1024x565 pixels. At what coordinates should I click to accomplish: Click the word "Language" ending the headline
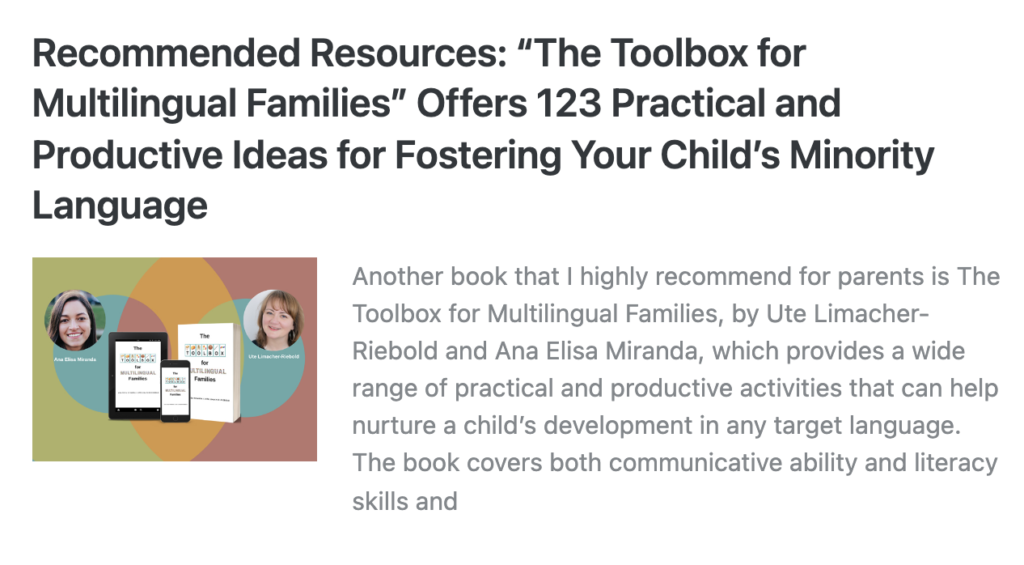pos(120,206)
